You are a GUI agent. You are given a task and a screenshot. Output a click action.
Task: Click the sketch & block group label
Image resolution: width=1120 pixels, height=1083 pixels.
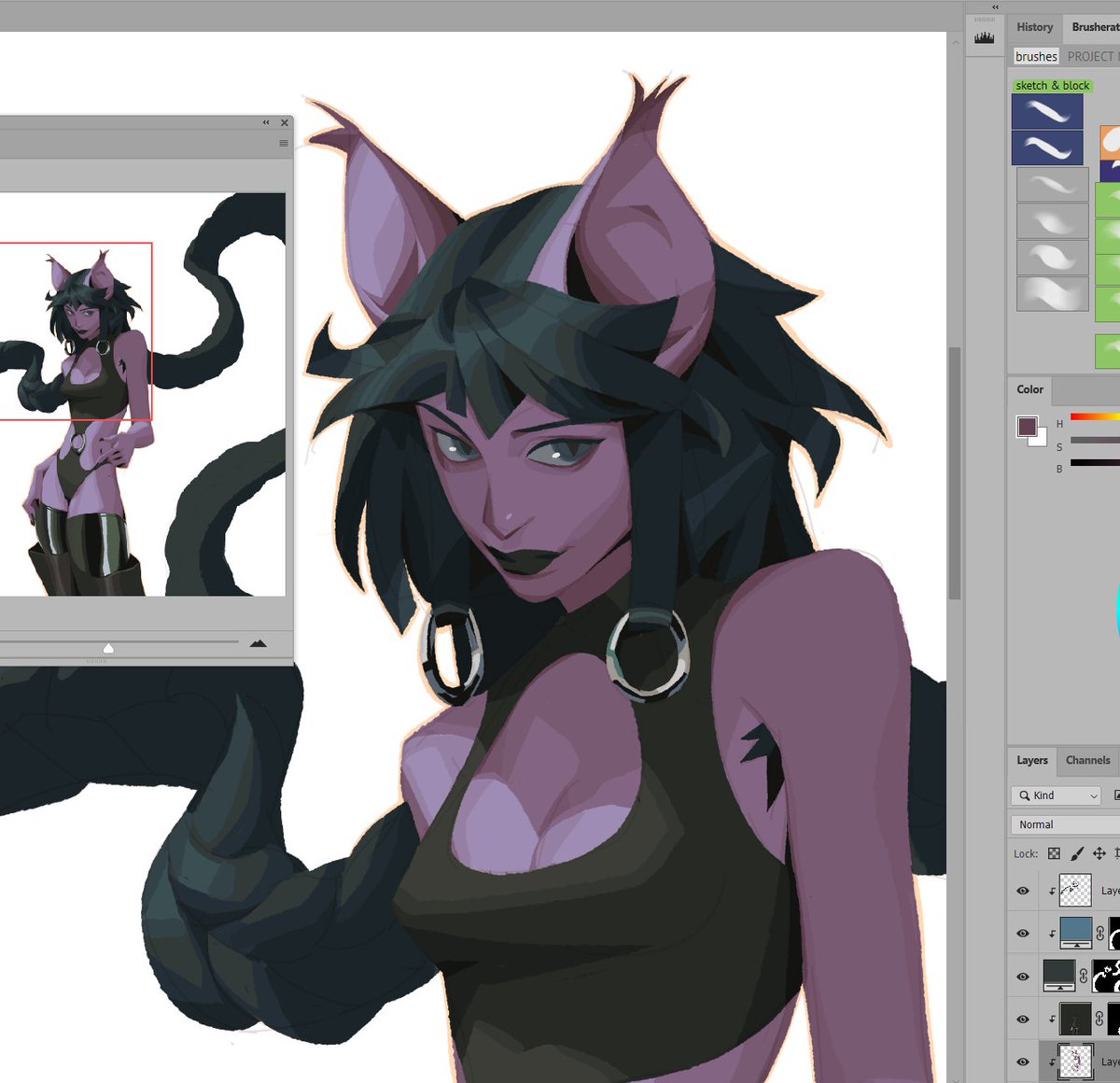(x=1052, y=85)
